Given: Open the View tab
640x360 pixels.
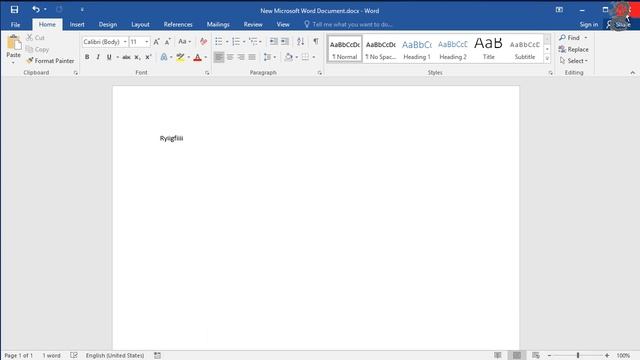Looking at the screenshot, I should tap(283, 24).
